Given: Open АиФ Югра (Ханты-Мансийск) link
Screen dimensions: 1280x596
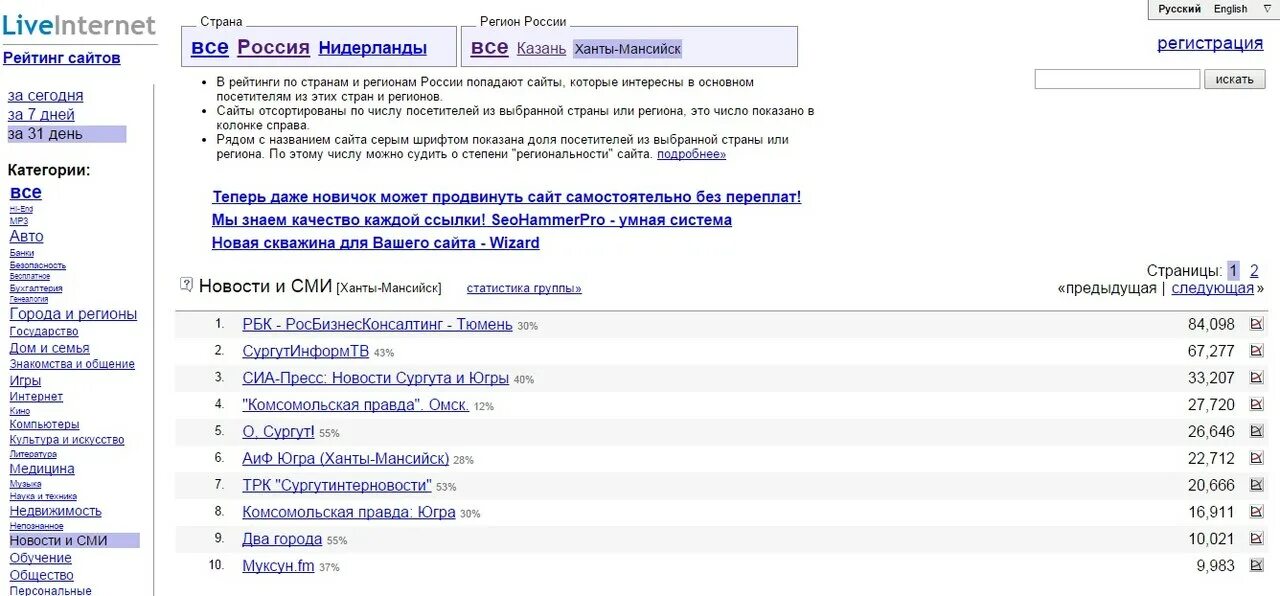Looking at the screenshot, I should coord(345,458).
